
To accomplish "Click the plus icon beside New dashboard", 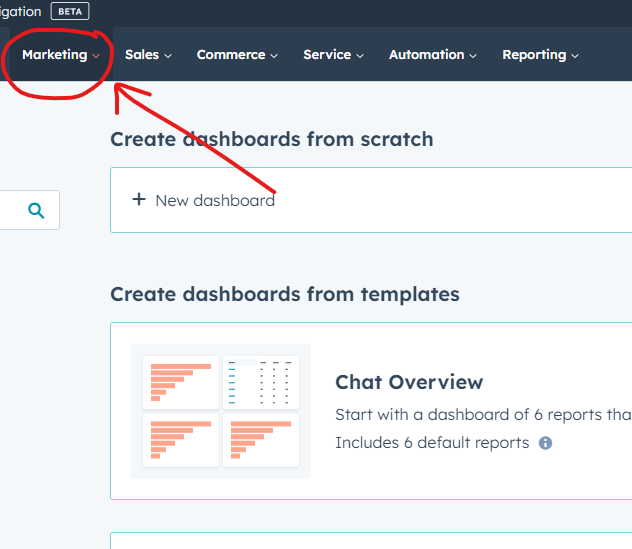I will (x=139, y=199).
